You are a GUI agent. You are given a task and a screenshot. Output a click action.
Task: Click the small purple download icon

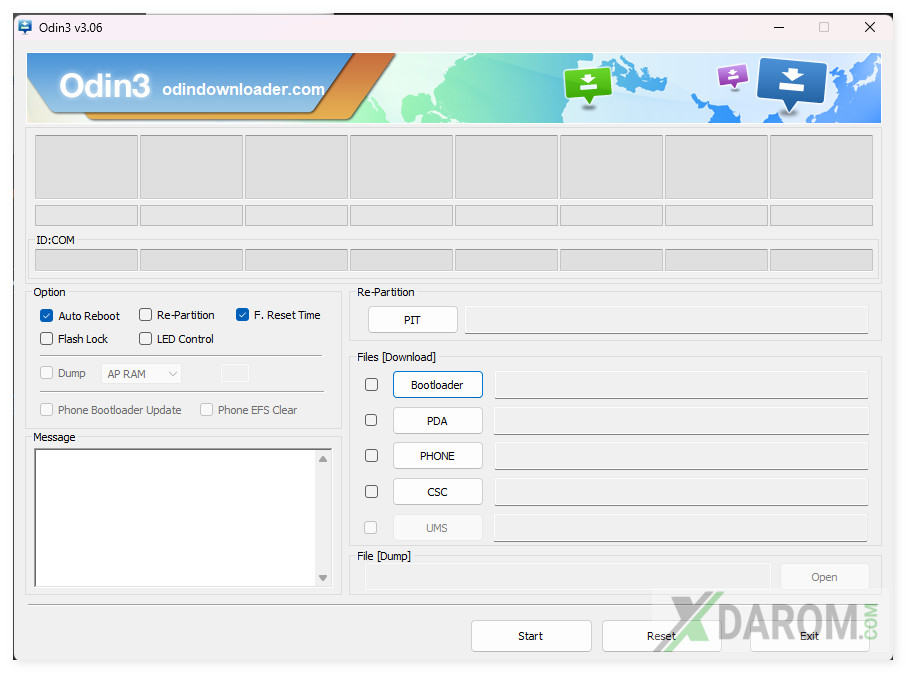(x=733, y=77)
